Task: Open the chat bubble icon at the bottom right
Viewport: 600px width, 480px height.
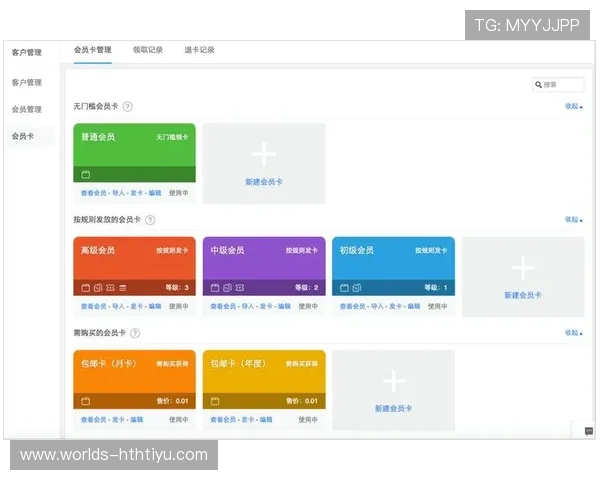Action: point(589,431)
